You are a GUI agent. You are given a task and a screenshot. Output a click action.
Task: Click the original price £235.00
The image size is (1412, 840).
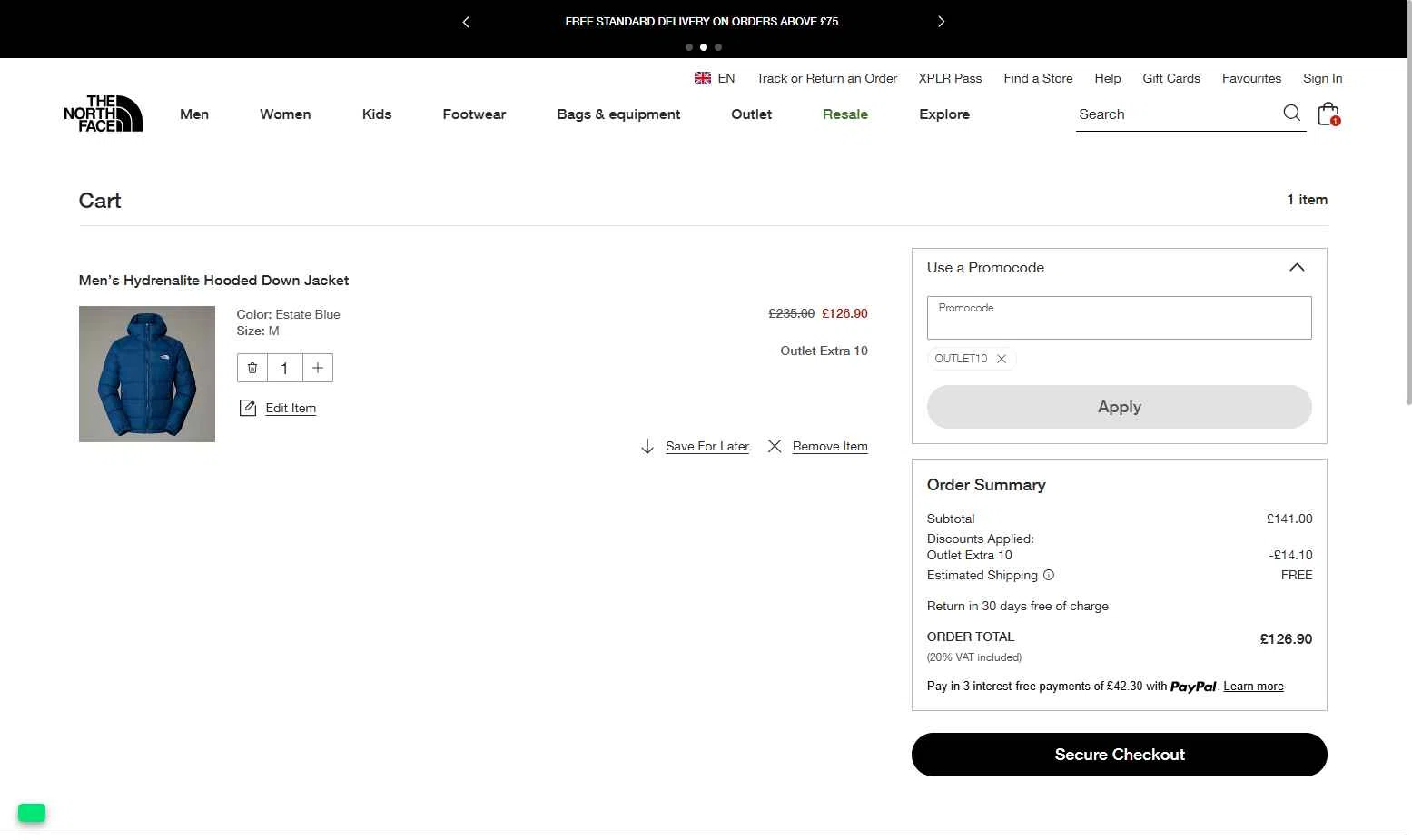(792, 313)
